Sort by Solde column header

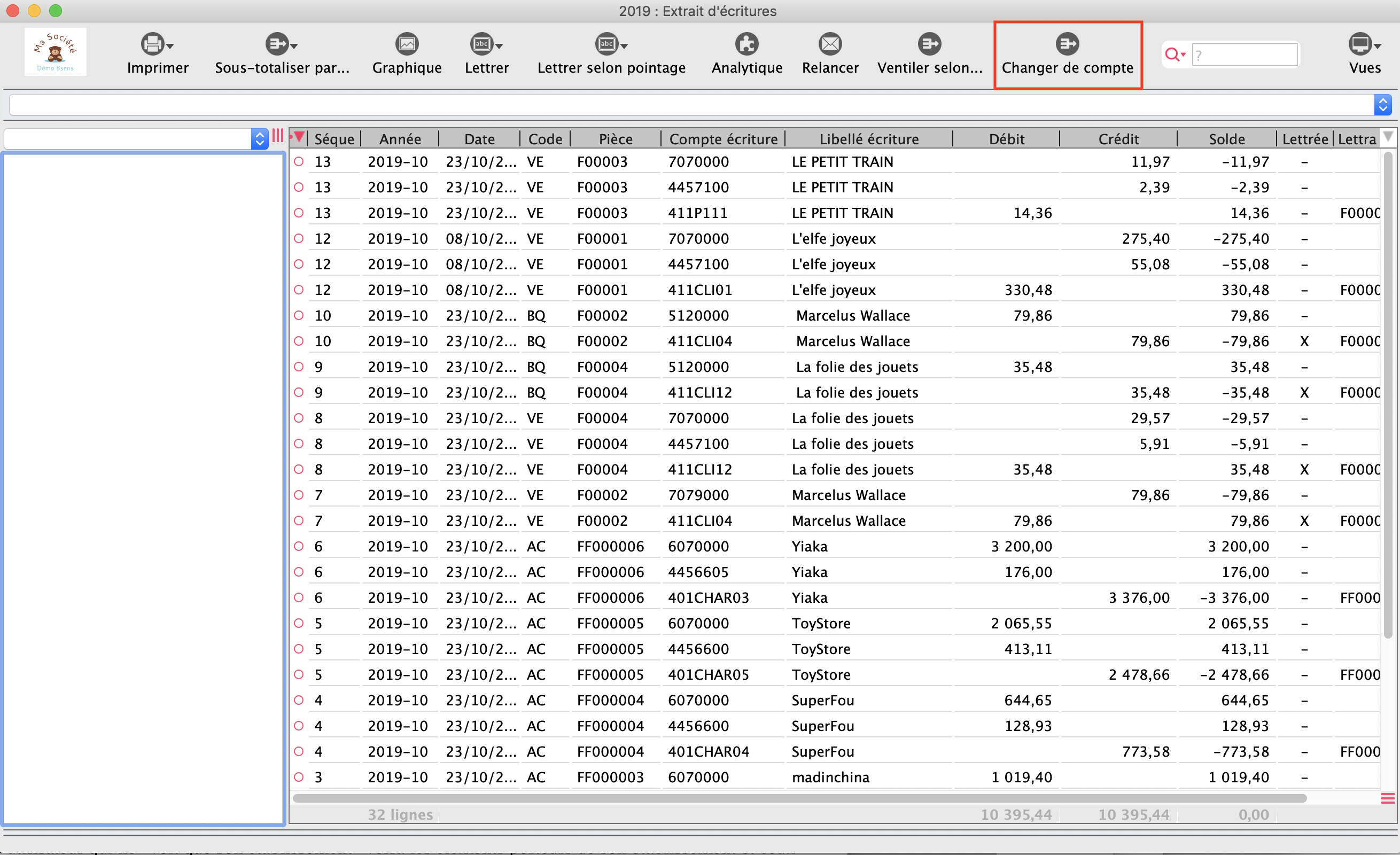[1227, 138]
